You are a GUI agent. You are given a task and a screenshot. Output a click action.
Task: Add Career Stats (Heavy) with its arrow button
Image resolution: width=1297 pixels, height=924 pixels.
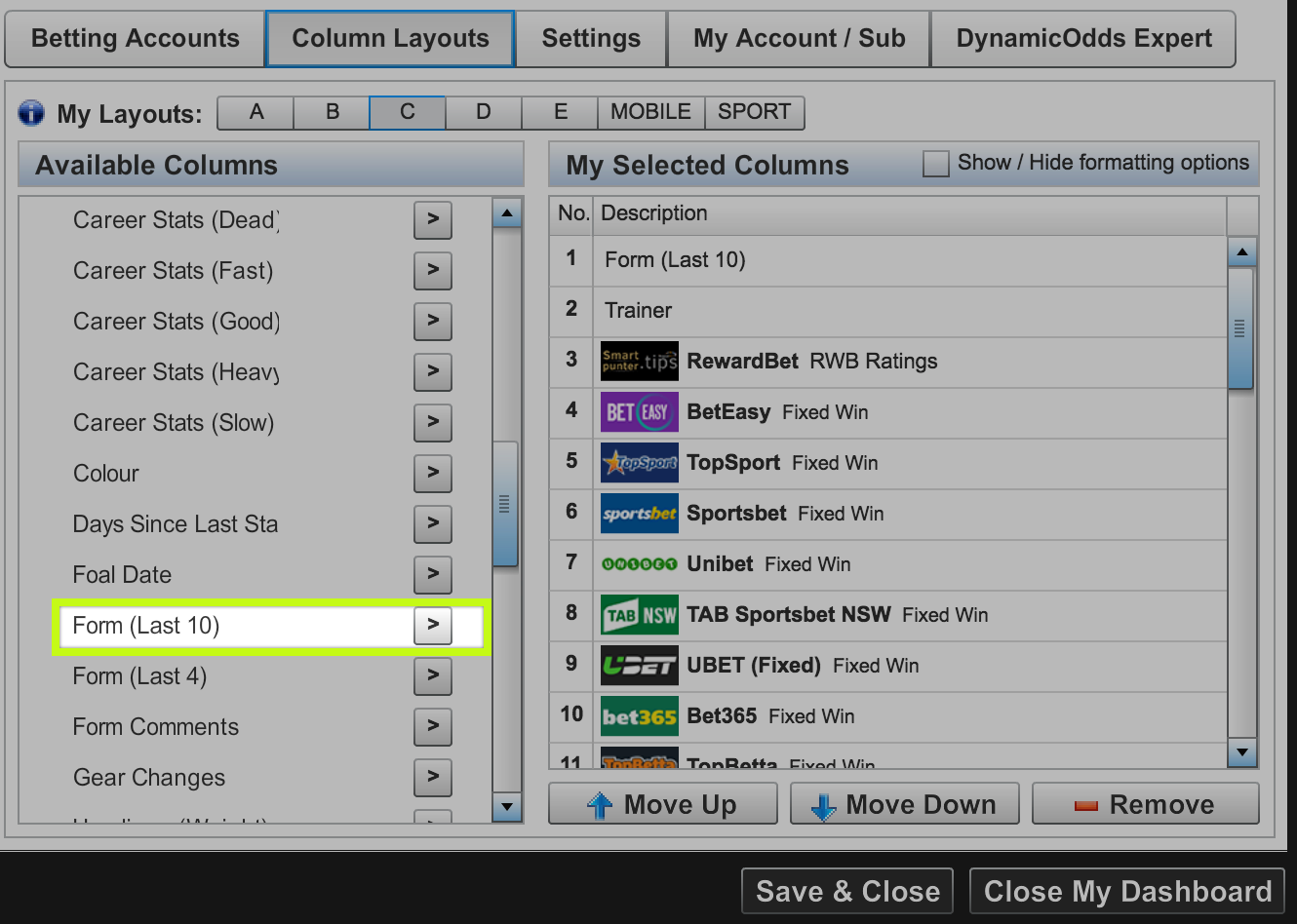433,372
